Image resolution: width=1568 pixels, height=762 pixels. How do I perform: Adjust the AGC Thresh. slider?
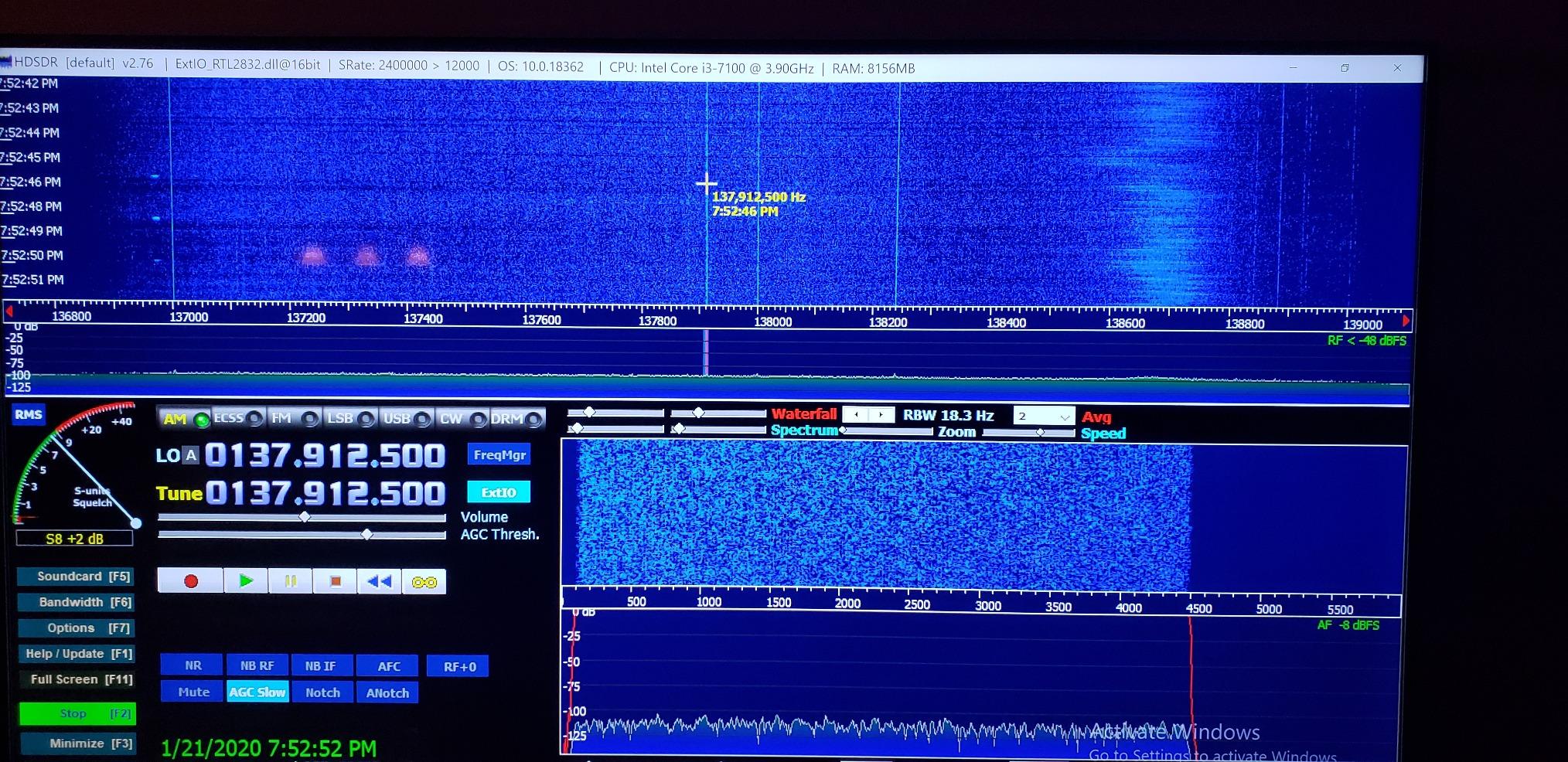(302, 534)
